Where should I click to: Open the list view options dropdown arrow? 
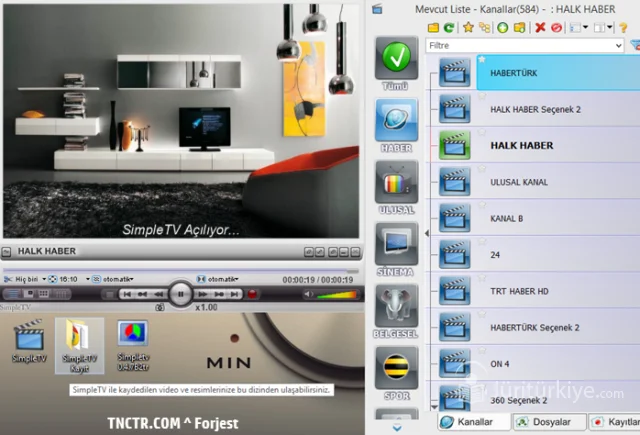[x=585, y=27]
